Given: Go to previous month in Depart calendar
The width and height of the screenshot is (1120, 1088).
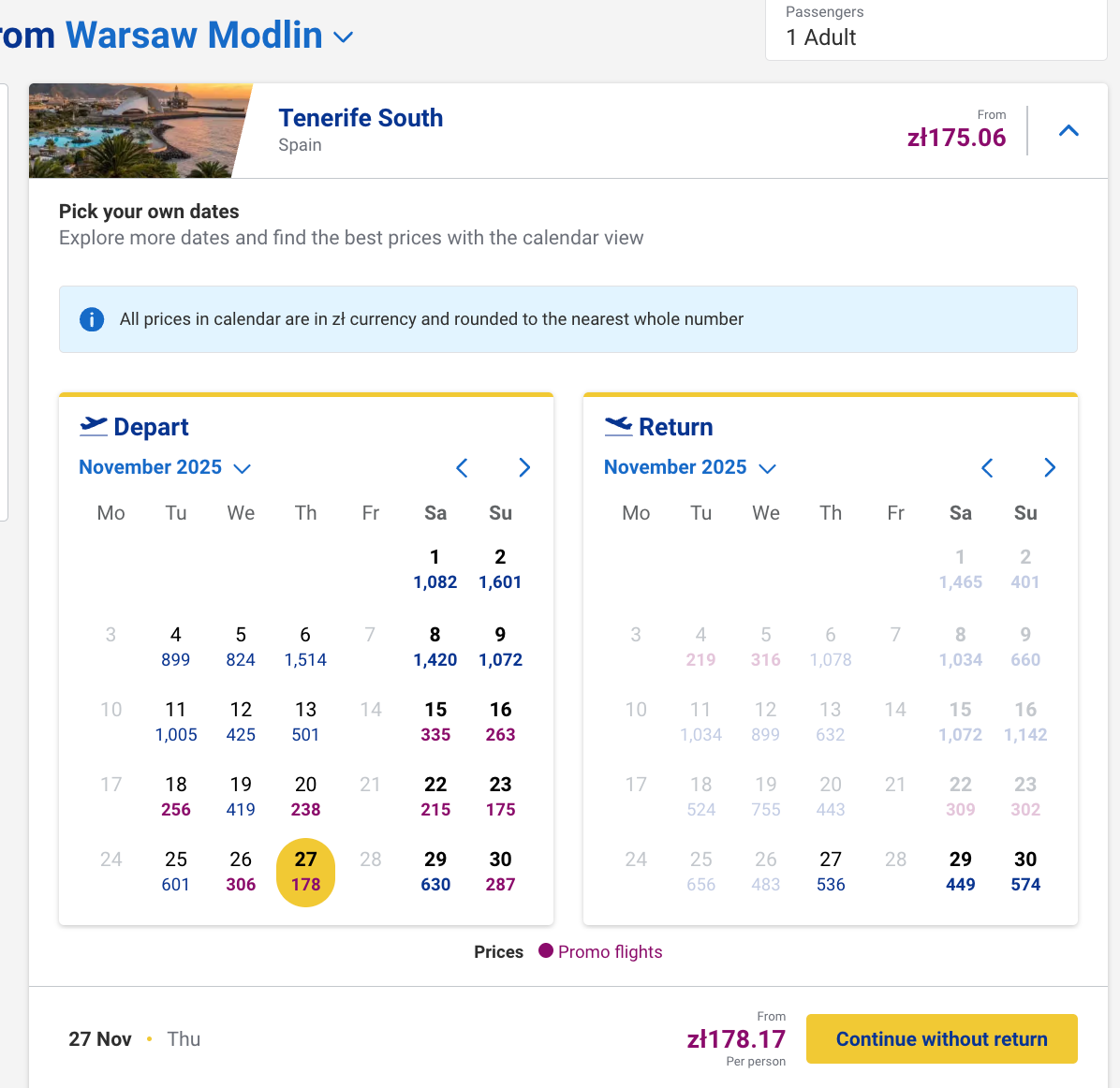Looking at the screenshot, I should click(462, 468).
